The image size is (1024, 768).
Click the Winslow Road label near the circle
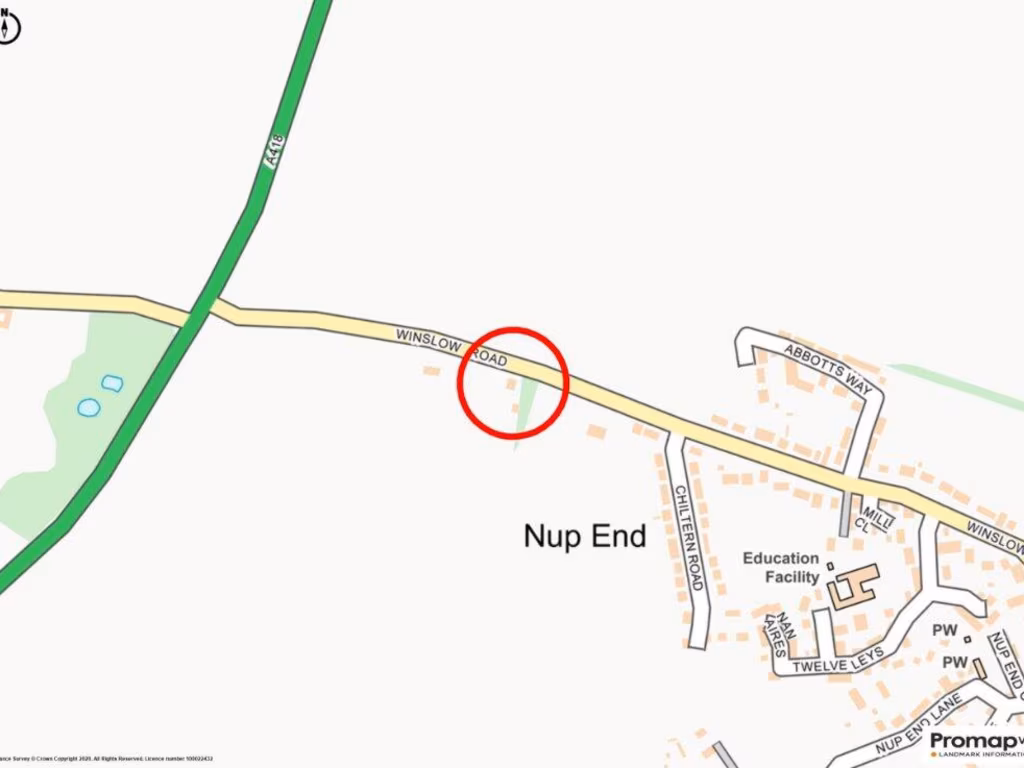click(x=451, y=347)
